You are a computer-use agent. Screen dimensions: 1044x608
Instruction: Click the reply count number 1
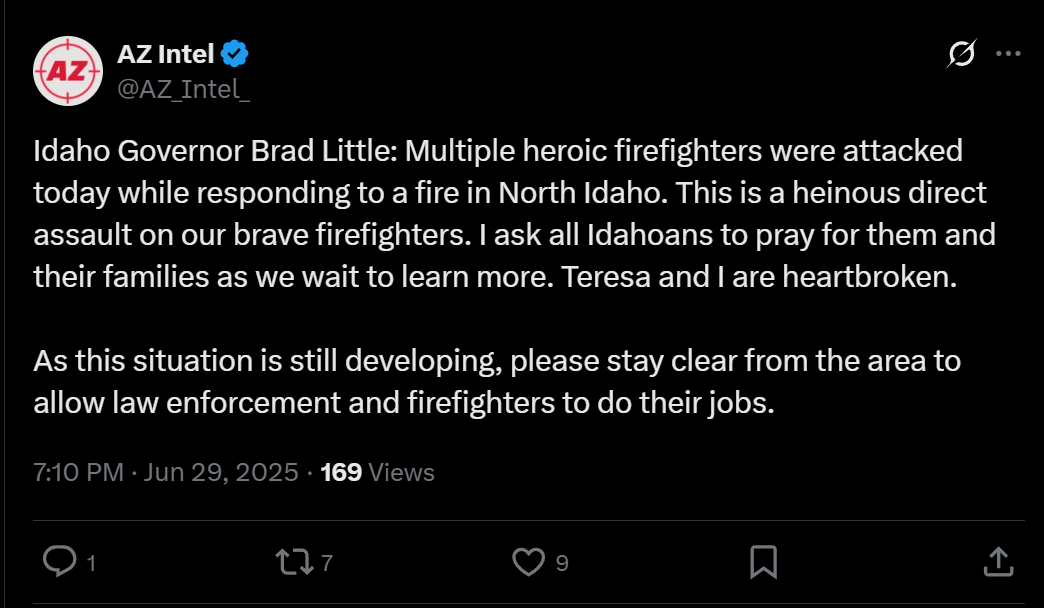(x=91, y=563)
